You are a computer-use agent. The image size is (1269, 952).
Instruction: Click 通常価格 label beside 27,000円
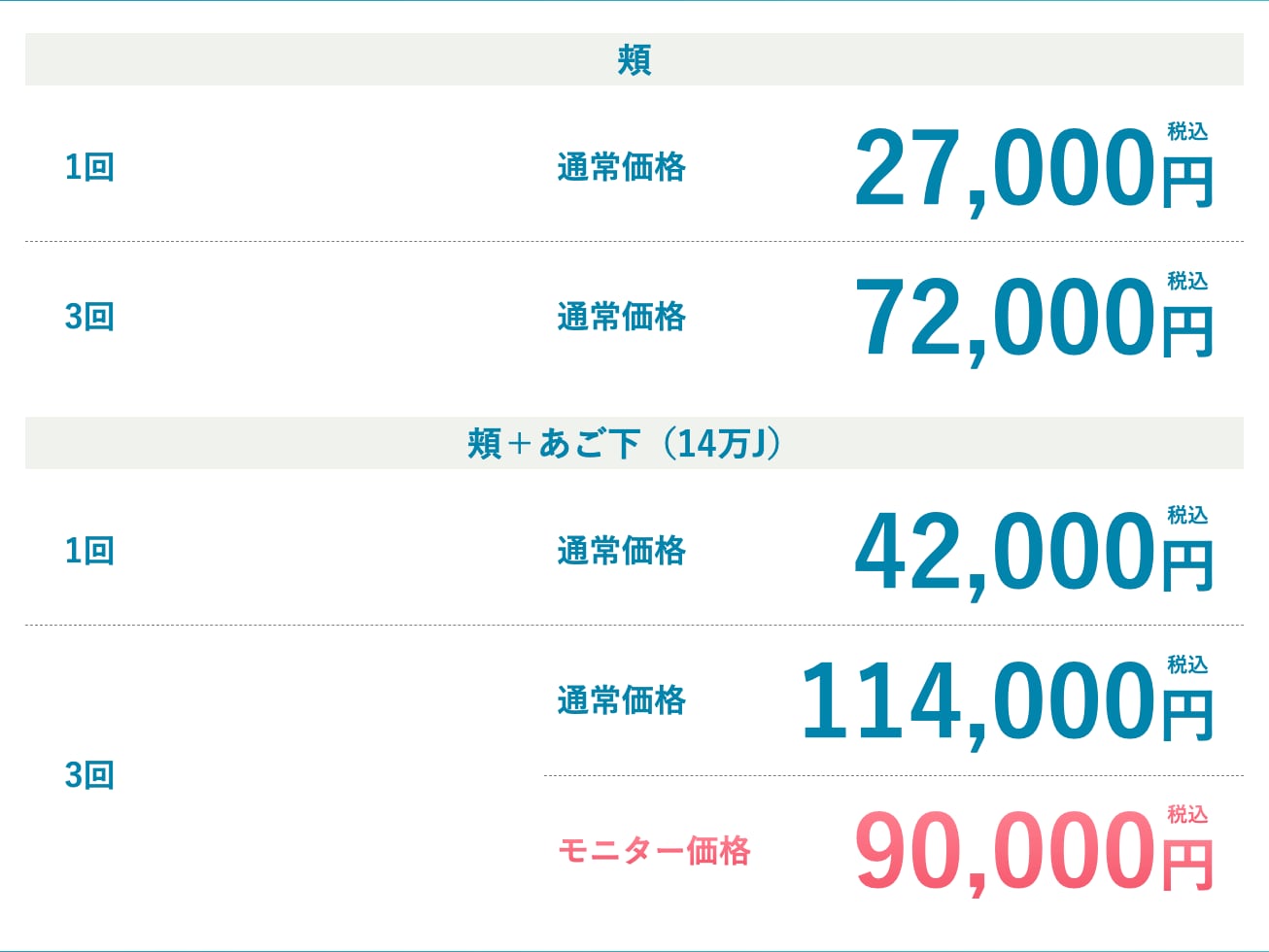[x=622, y=167]
